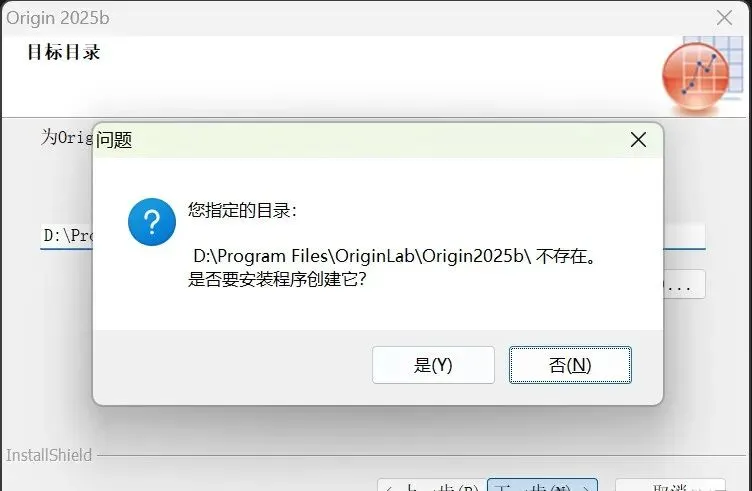Viewport: 752px width, 491px height.
Task: Click the InstallShield label
Action: click(x=48, y=455)
